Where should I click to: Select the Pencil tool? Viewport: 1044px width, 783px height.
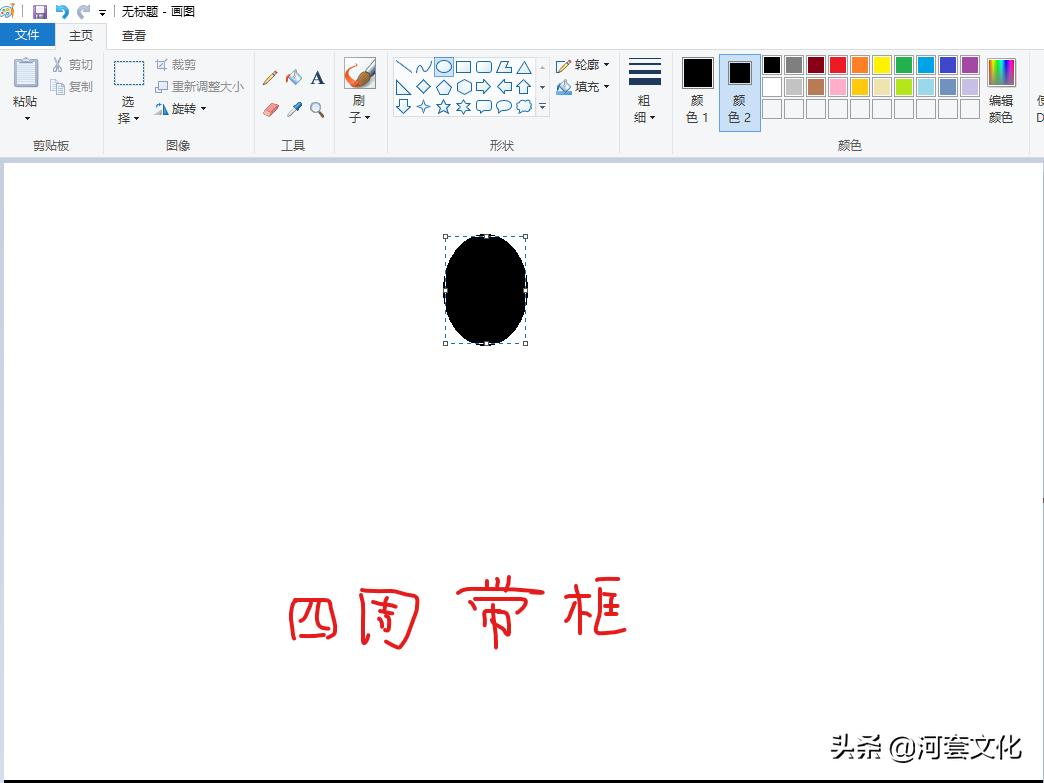[x=268, y=77]
